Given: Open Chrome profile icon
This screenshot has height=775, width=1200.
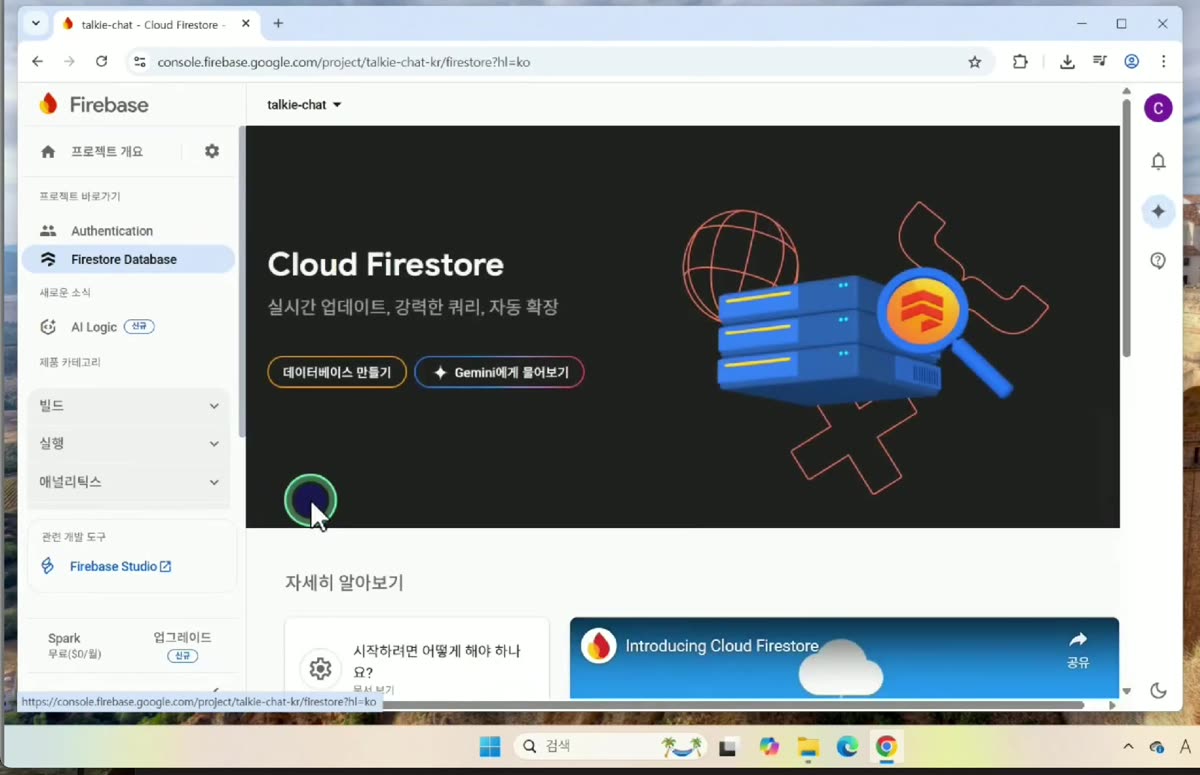Looking at the screenshot, I should click(1132, 62).
